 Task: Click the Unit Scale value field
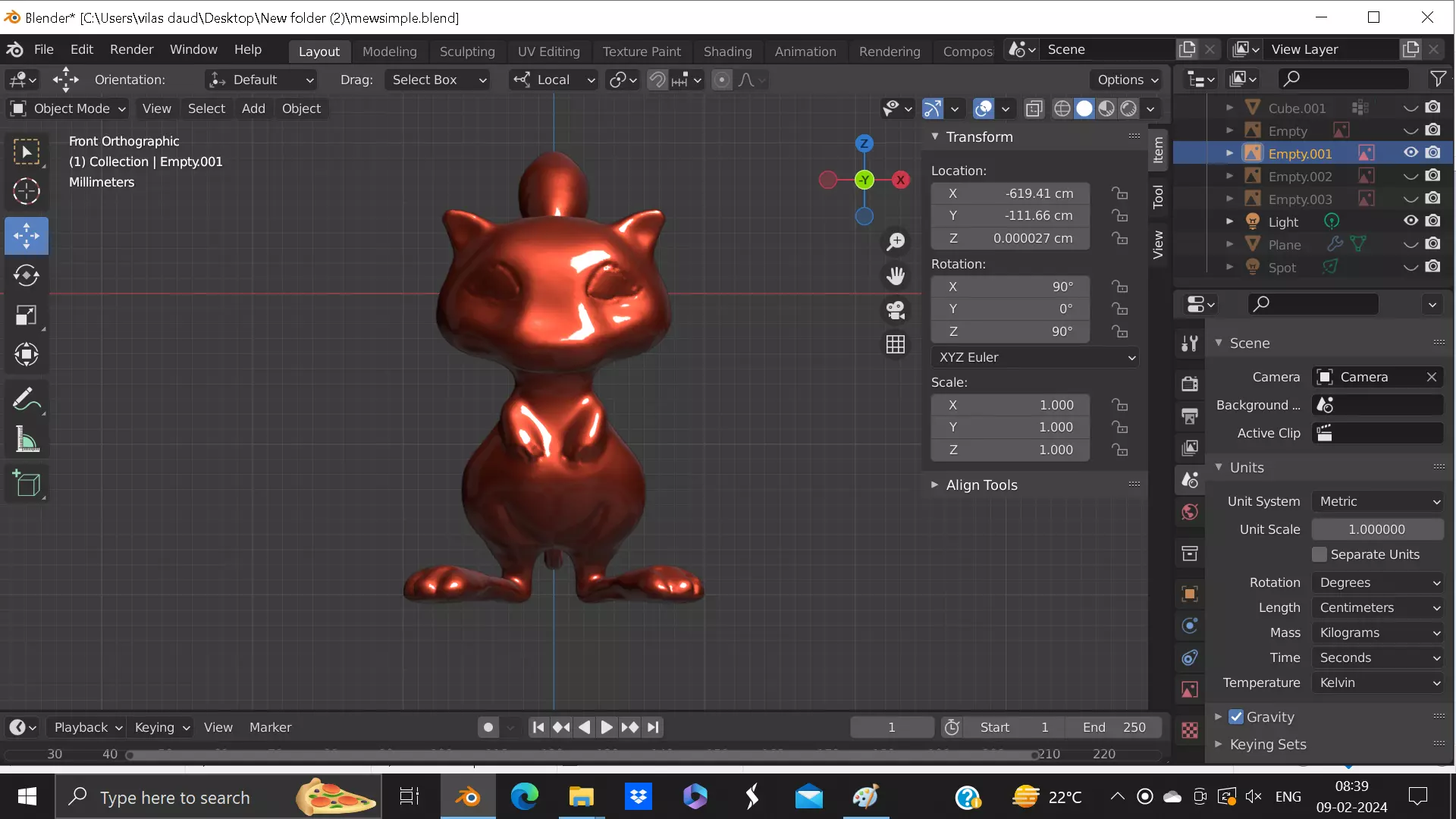(1378, 529)
